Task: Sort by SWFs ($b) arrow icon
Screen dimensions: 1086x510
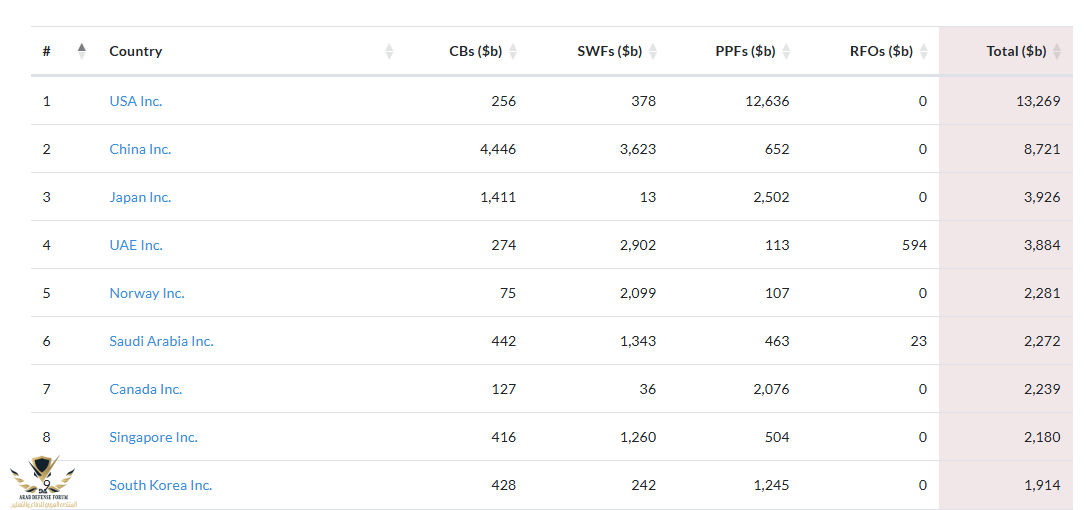Action: click(652, 51)
